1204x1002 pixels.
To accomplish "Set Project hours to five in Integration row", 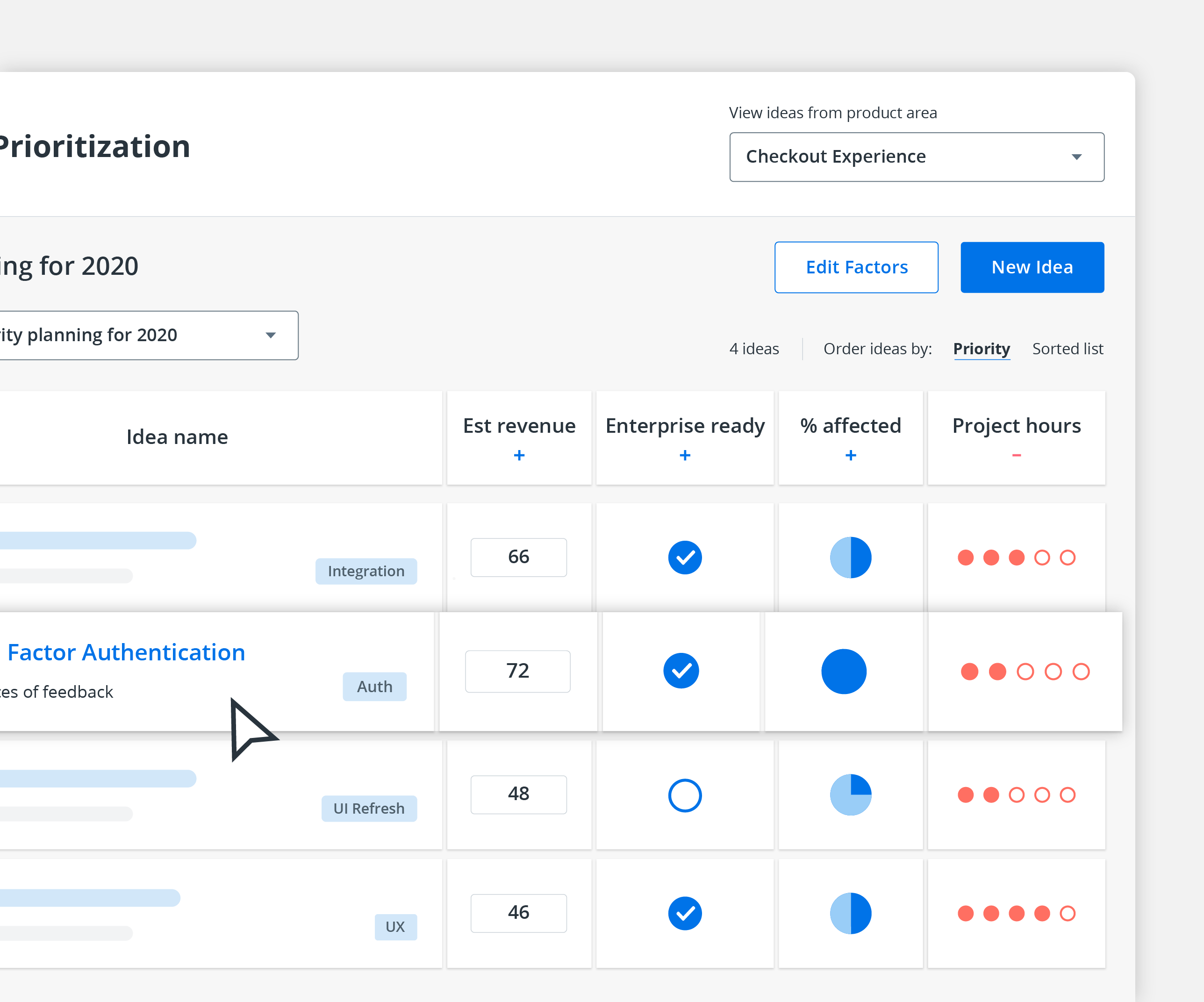I will click(1067, 557).
